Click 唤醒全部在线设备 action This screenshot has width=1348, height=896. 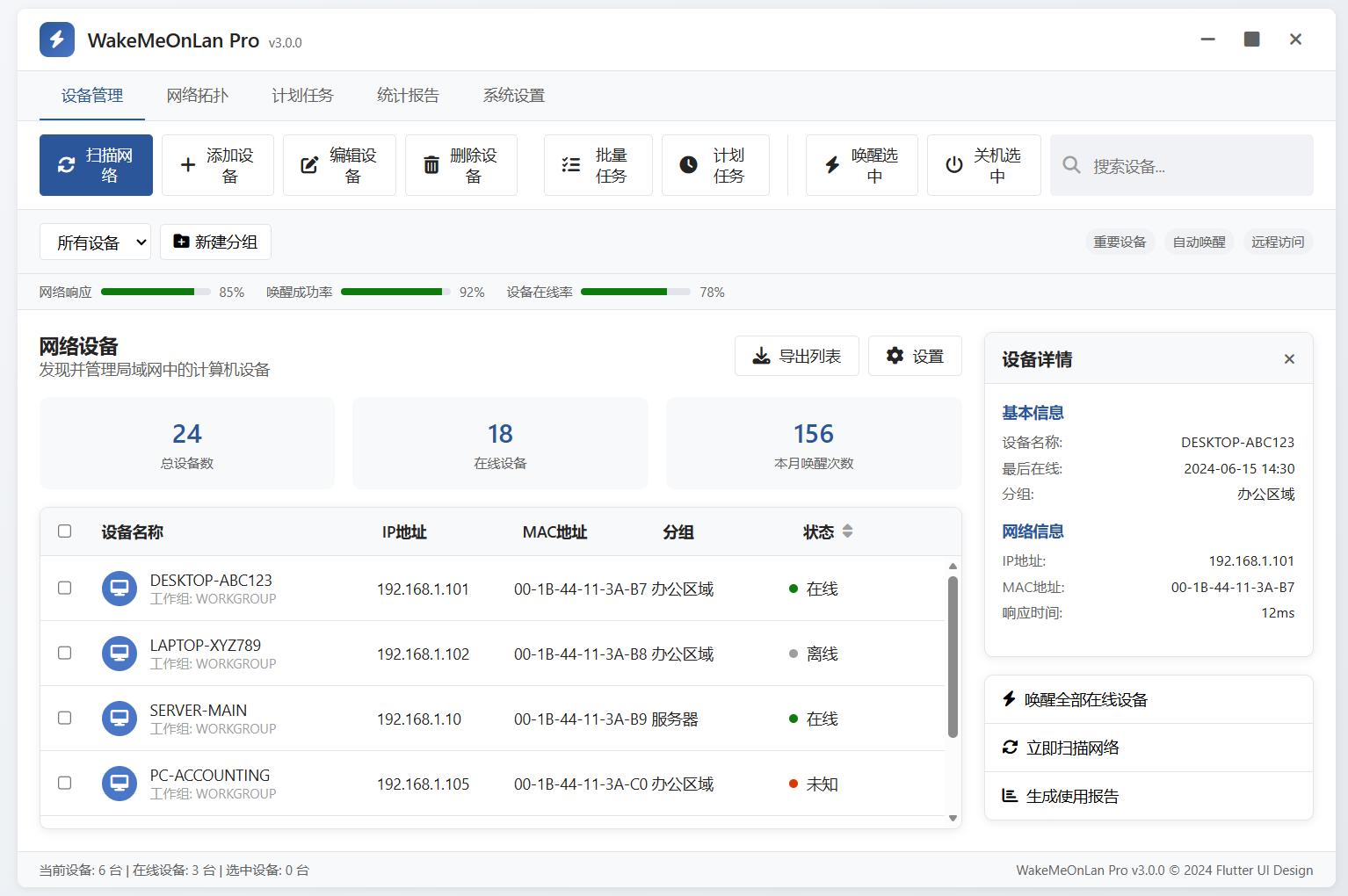(x=1149, y=699)
